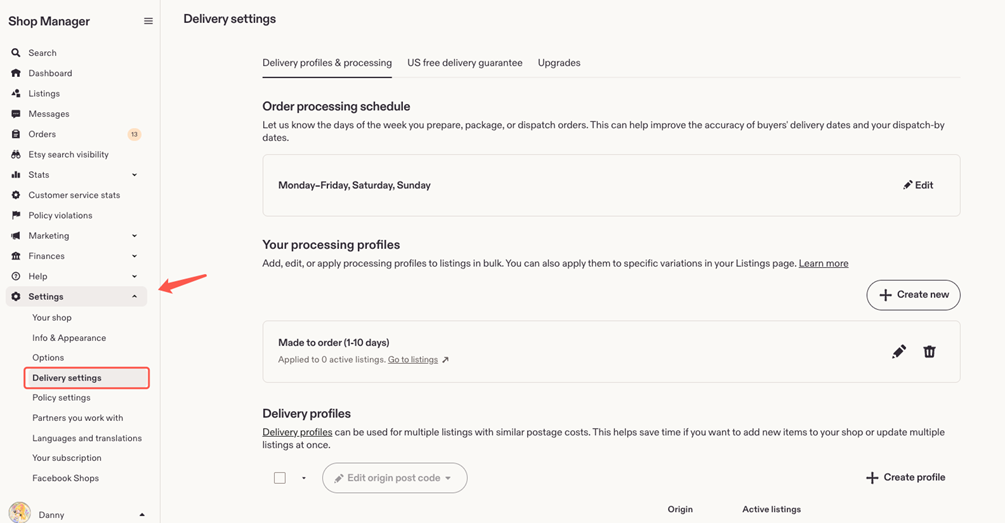
Task: Open Etsy search visibility binoculars icon
Action: point(16,154)
